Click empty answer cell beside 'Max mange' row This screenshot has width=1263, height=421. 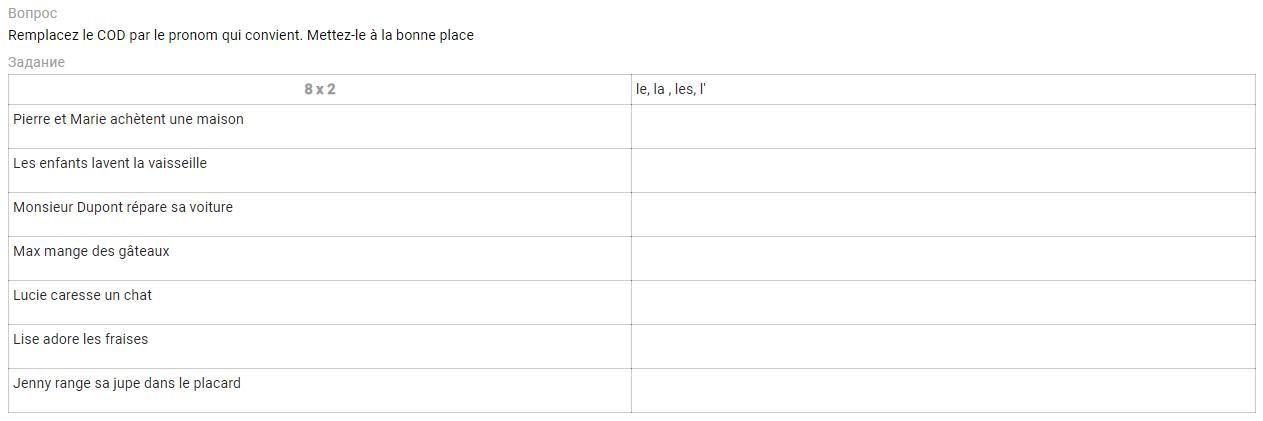942,258
